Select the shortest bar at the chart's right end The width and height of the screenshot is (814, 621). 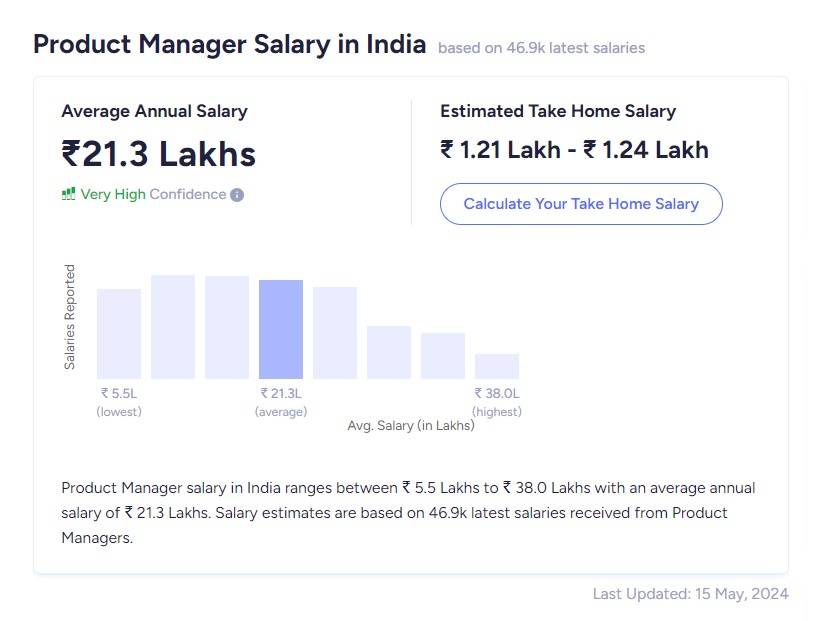497,368
